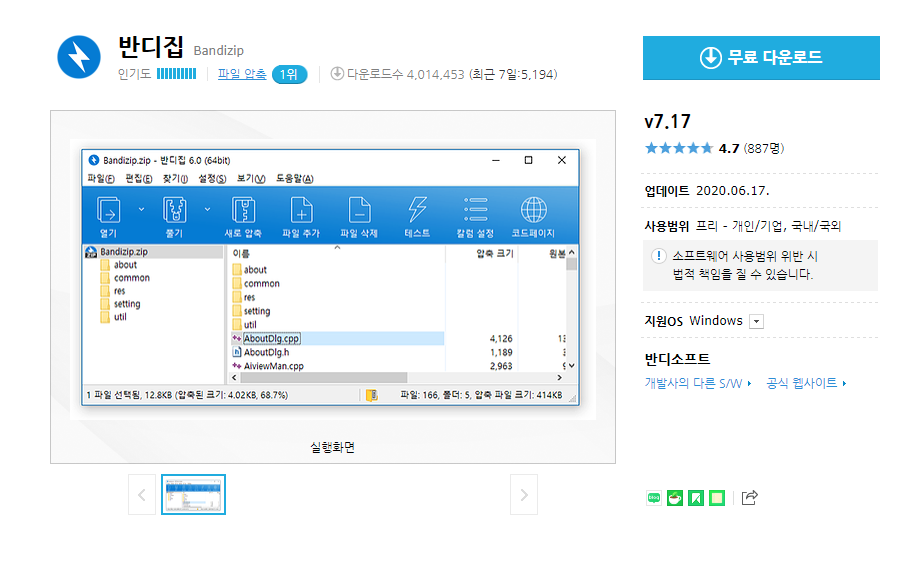Screen dimensions: 908x565
Task: Go to previous screenshot thumbnail arrow
Action: click(142, 495)
